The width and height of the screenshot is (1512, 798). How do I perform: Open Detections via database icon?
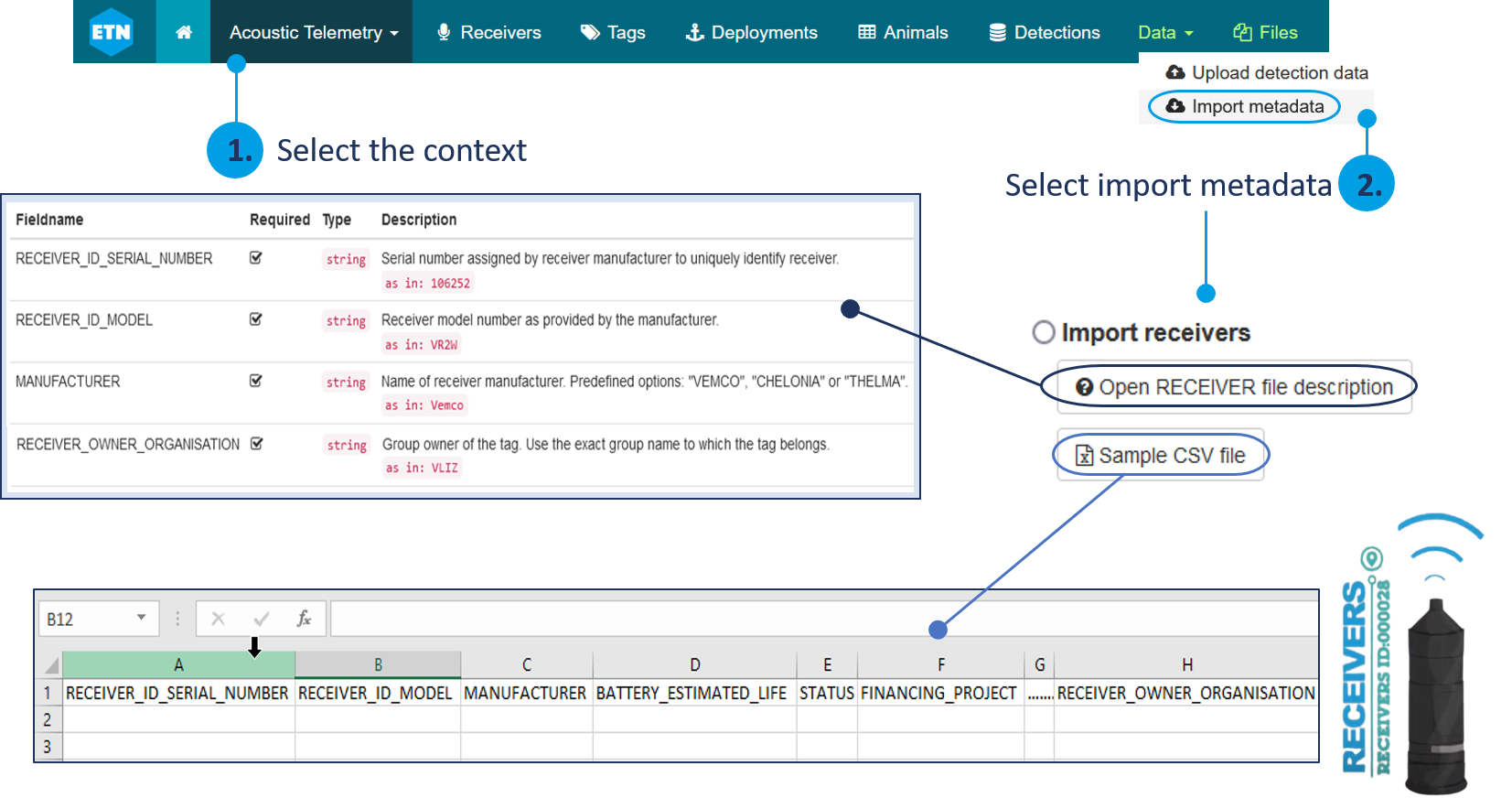point(997,32)
